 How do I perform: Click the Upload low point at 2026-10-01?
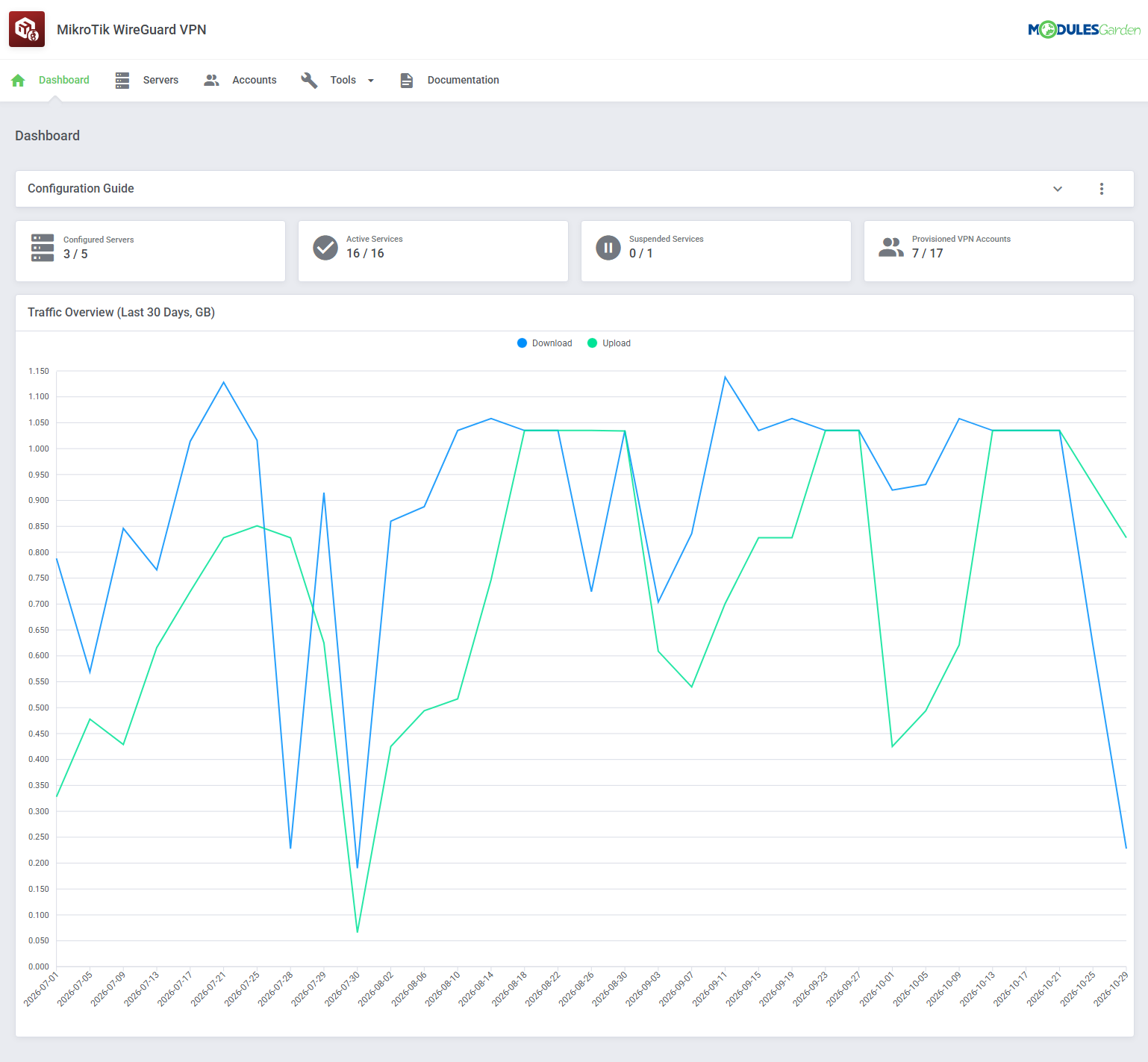pyautogui.click(x=892, y=746)
